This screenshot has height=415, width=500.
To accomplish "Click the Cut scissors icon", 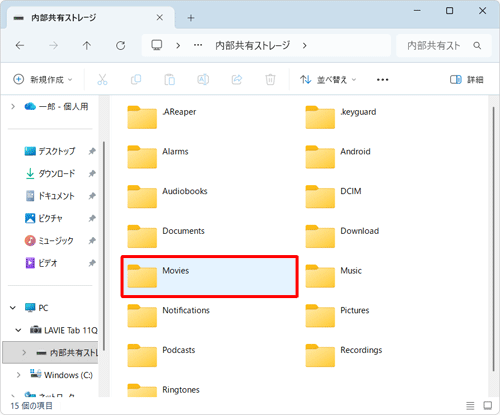I will point(102,80).
